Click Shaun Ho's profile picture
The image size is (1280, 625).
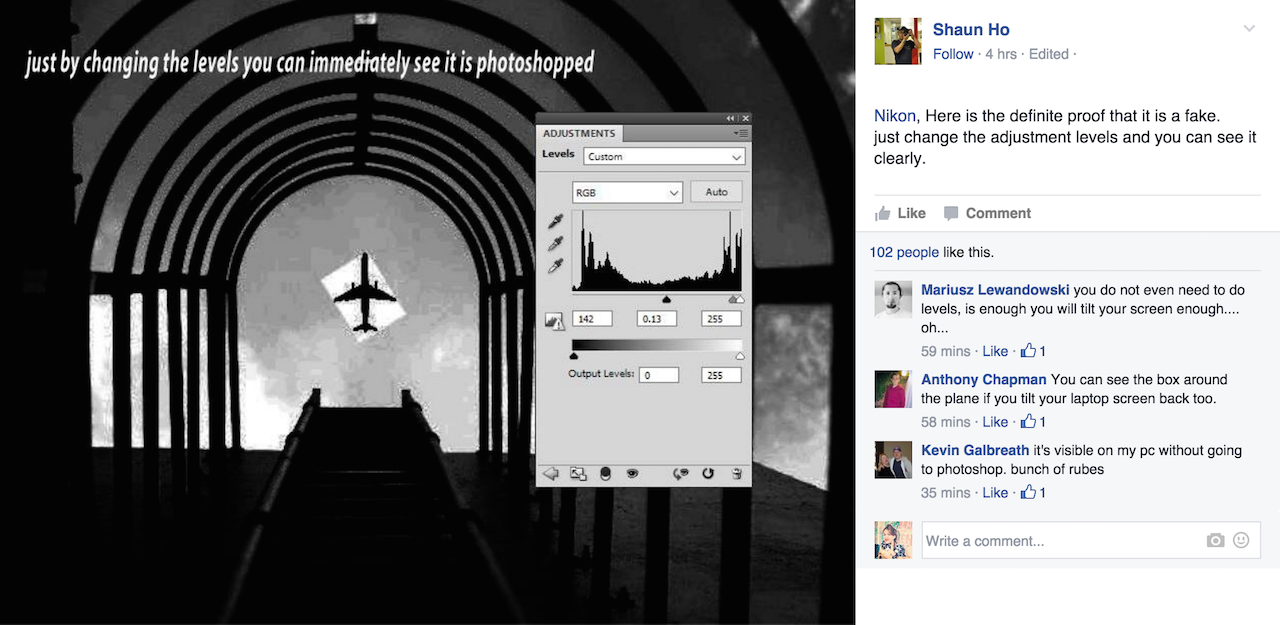(x=898, y=41)
